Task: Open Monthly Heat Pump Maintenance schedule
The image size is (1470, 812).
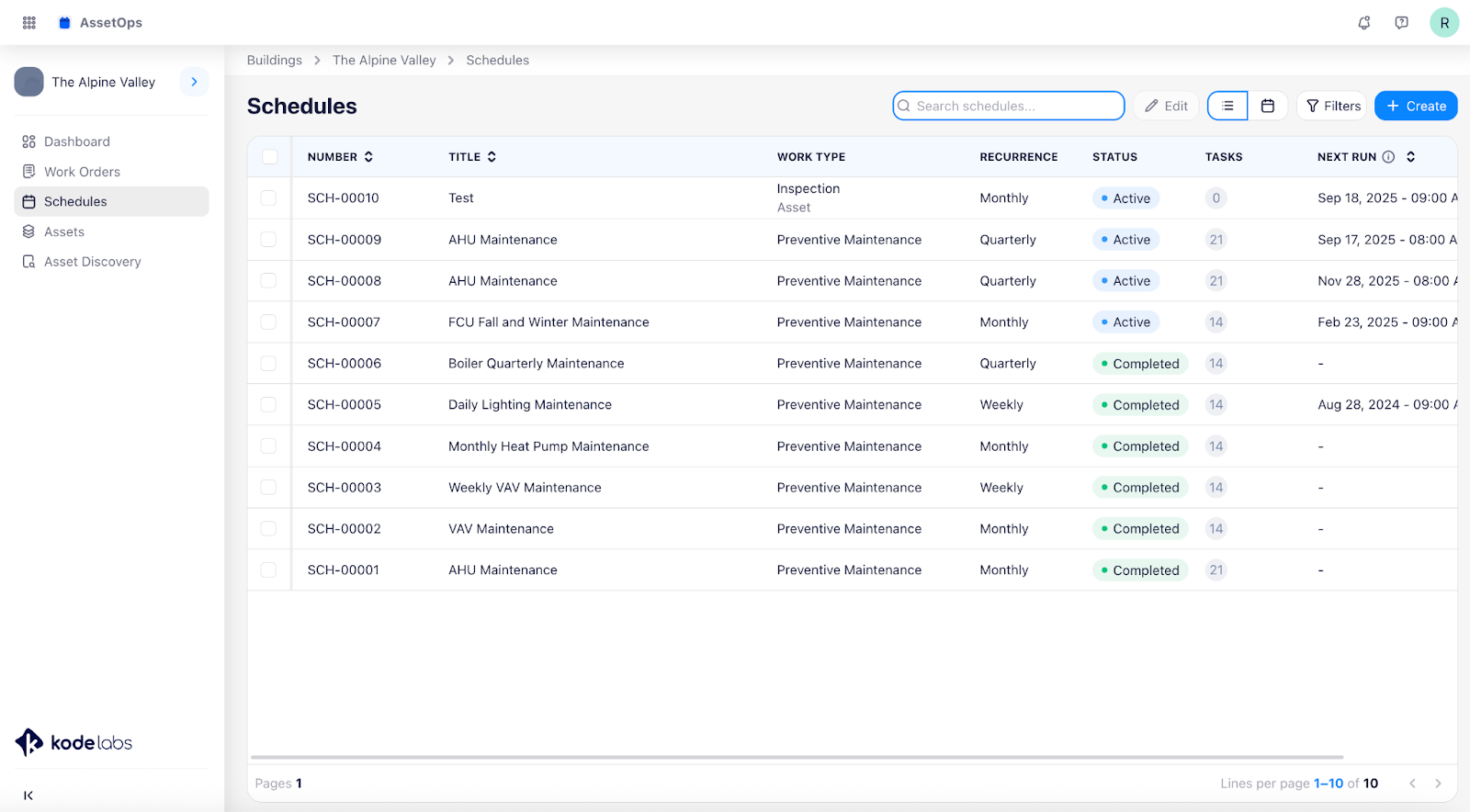Action: pos(548,446)
